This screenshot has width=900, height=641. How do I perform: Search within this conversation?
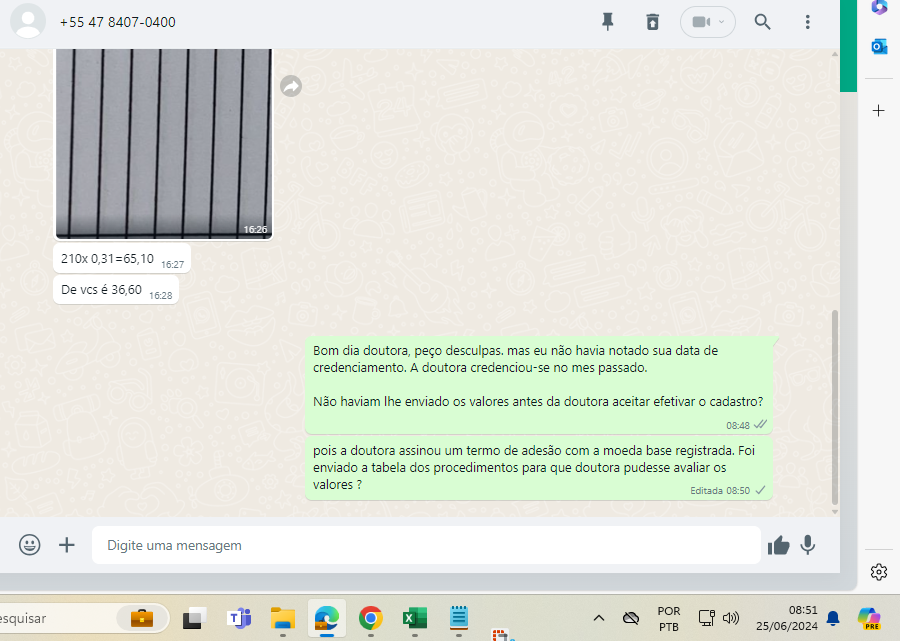[762, 22]
